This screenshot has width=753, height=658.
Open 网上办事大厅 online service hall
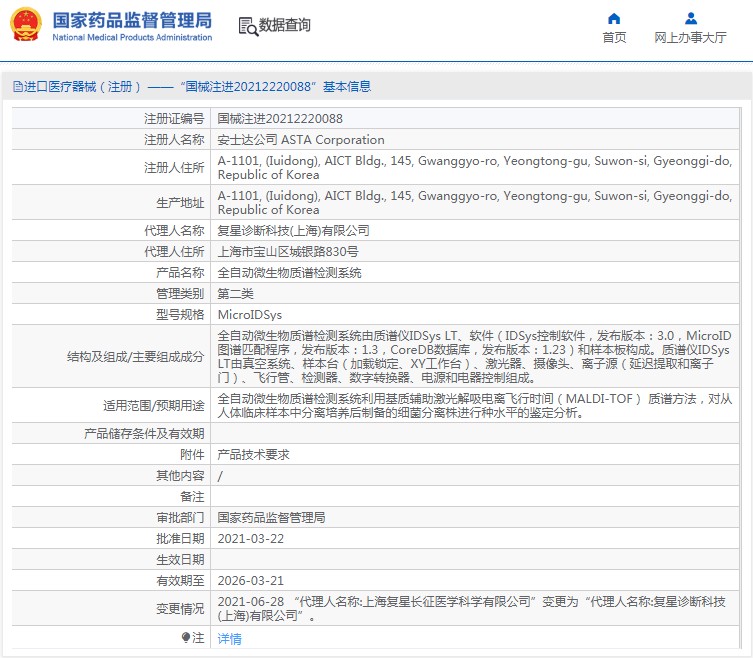pos(690,37)
